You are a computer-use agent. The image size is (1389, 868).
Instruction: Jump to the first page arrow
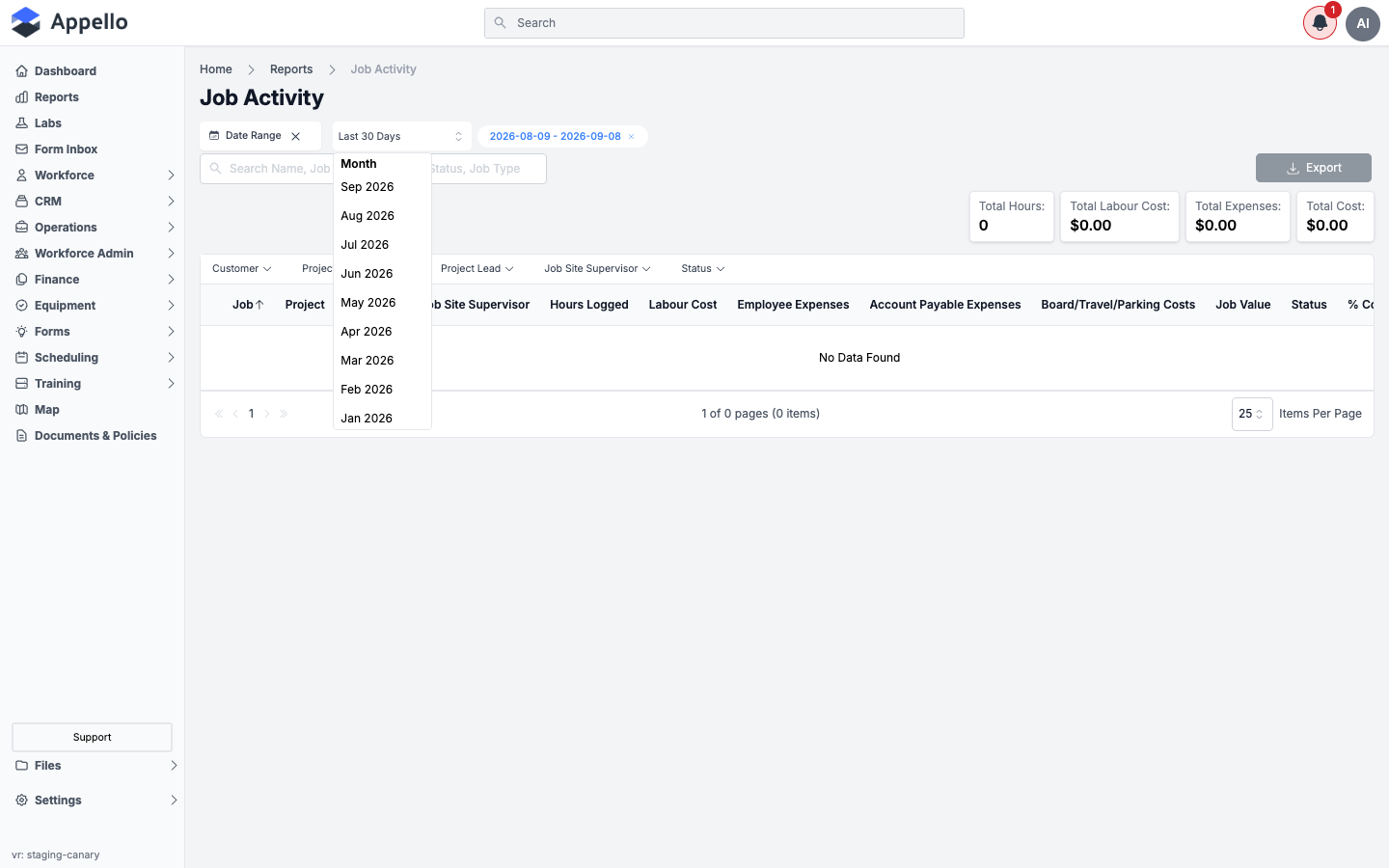pos(219,414)
